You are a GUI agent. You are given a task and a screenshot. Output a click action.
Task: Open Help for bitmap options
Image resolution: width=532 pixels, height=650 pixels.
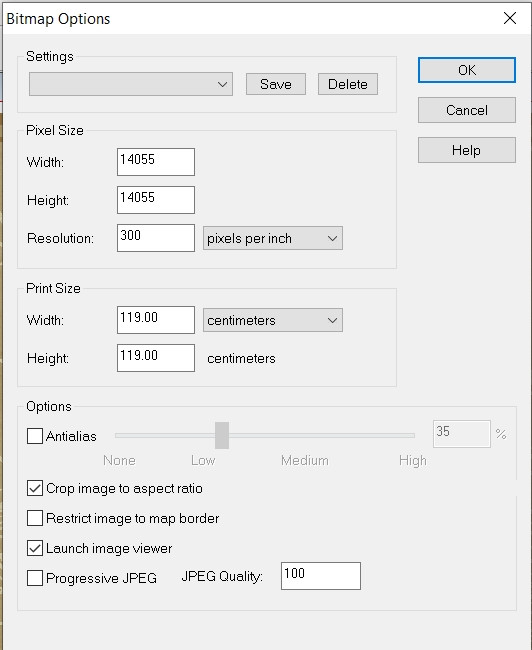(467, 150)
